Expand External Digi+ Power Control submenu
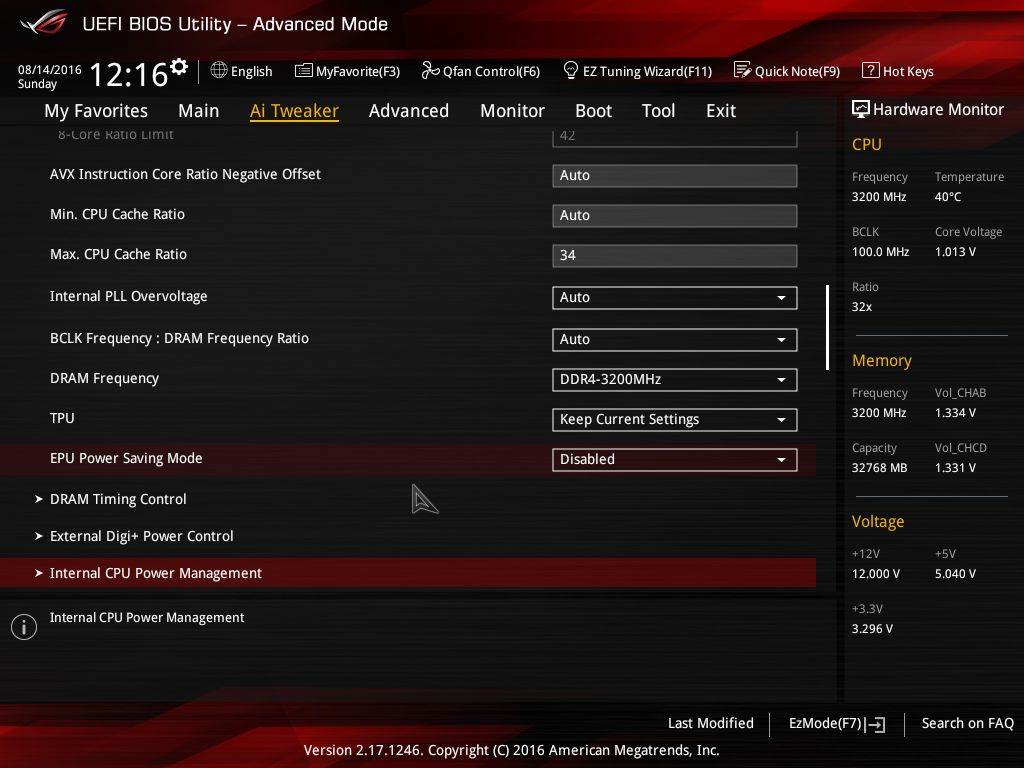 click(134, 536)
